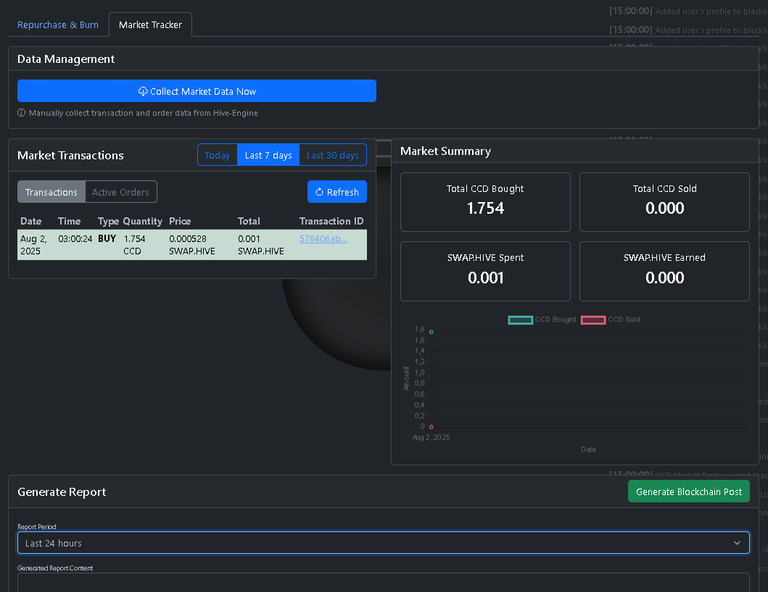Click the SWAP.HIVE Earned card
Viewport: 768px width, 592px height.
pos(664,271)
